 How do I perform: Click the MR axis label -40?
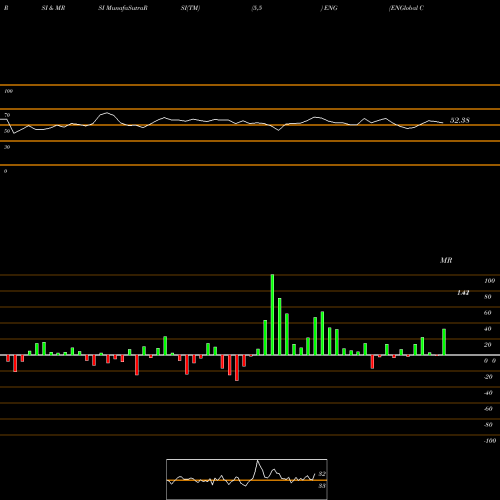click(488, 393)
